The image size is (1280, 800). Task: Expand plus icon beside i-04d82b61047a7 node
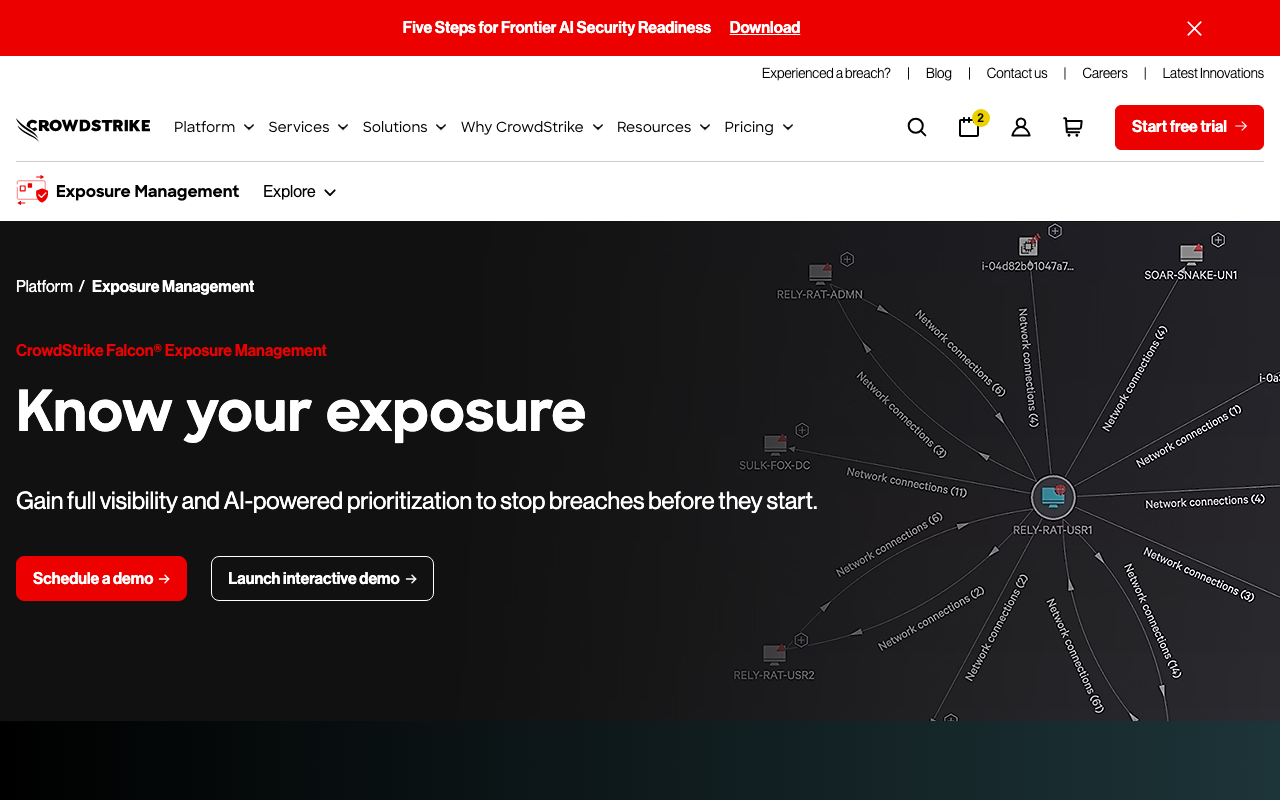[x=1055, y=231]
